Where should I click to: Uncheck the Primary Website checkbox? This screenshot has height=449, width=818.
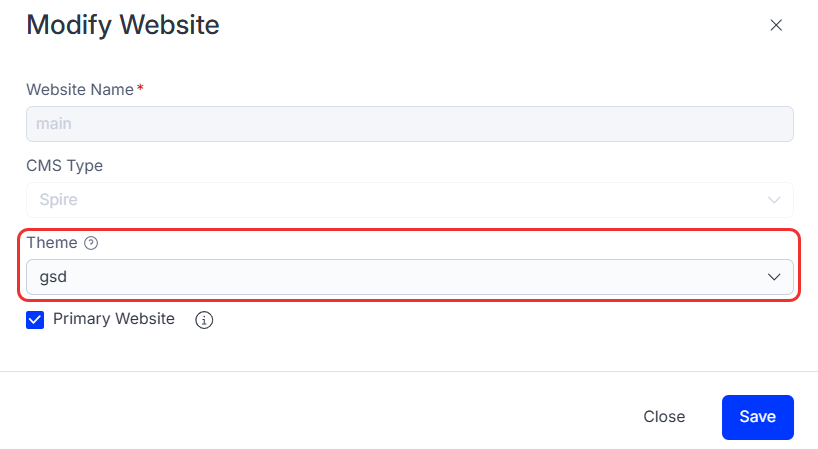tap(36, 320)
